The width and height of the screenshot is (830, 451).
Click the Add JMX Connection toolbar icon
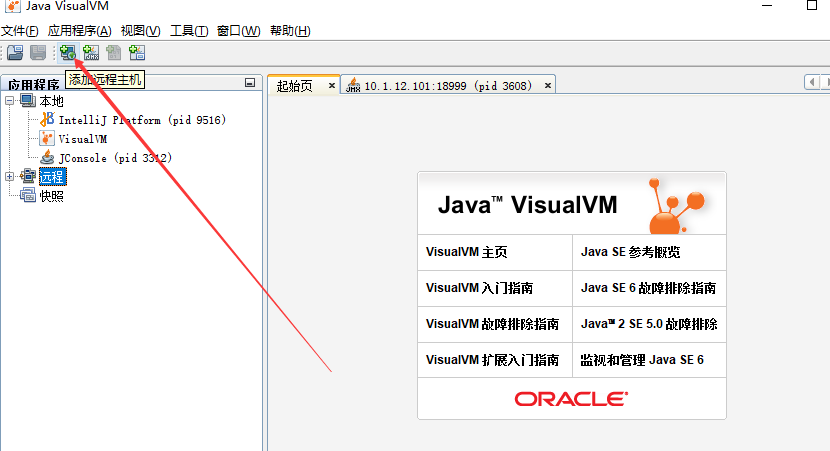pos(91,52)
